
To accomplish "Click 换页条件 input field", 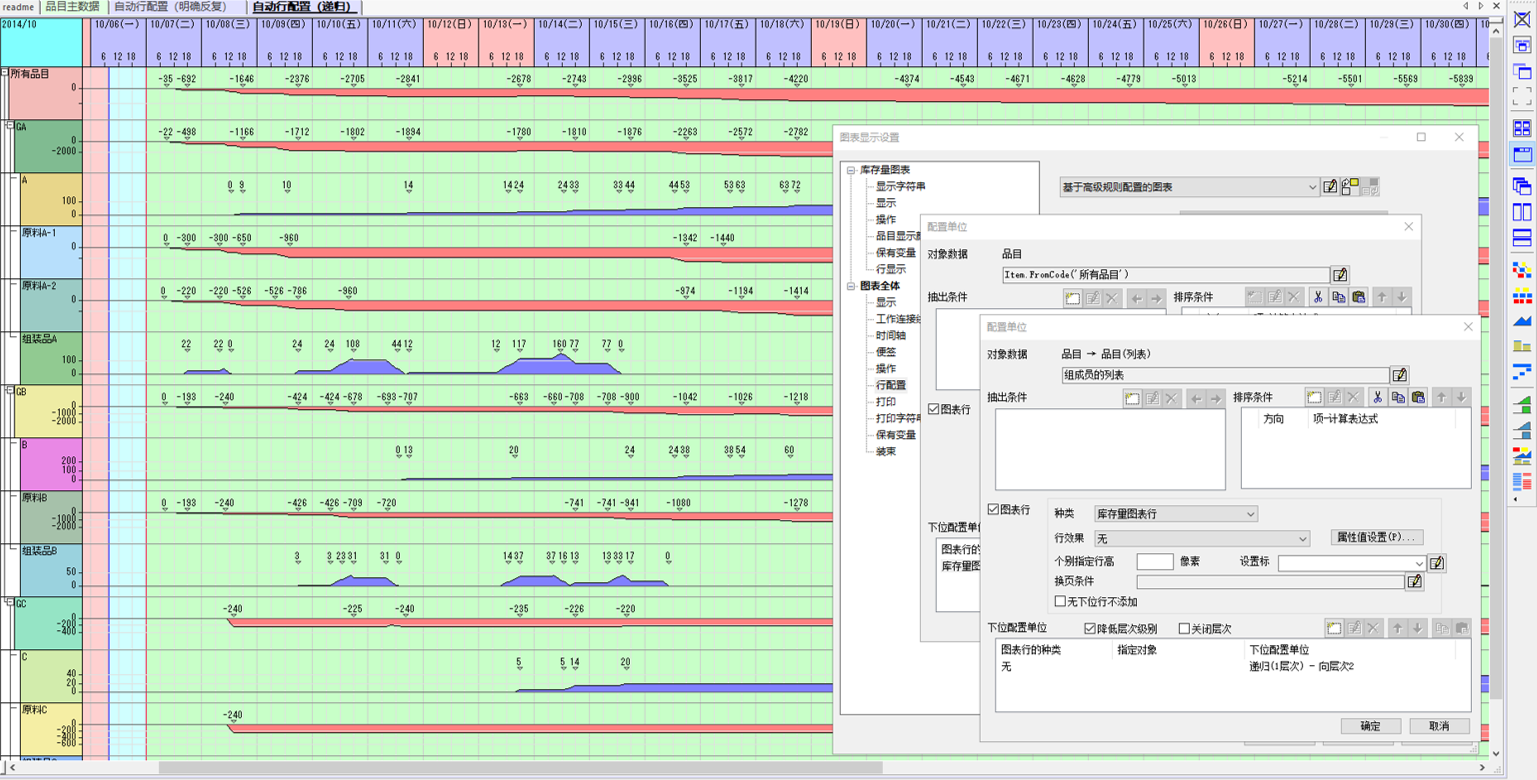I will (1271, 581).
